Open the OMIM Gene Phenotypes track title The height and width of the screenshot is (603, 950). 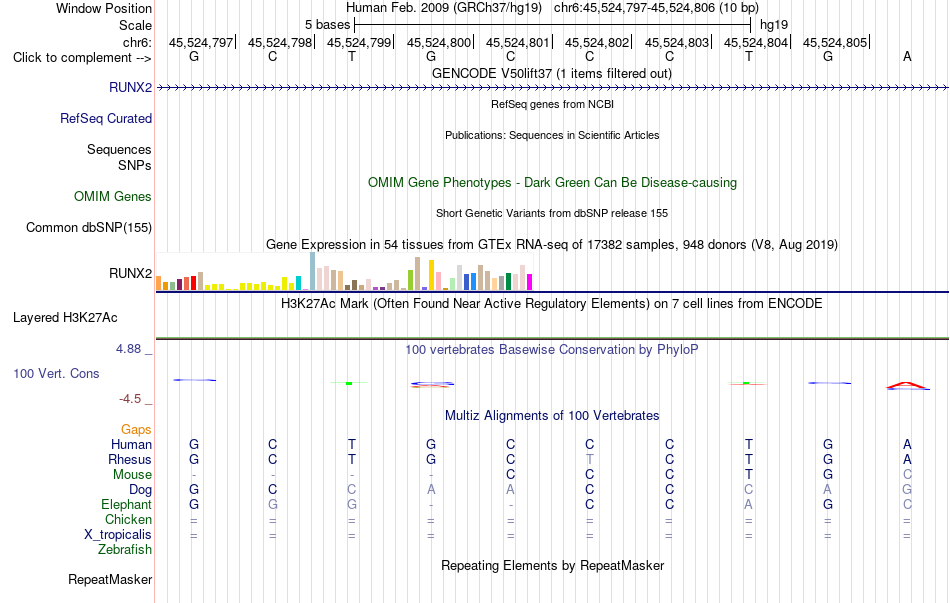coord(552,182)
